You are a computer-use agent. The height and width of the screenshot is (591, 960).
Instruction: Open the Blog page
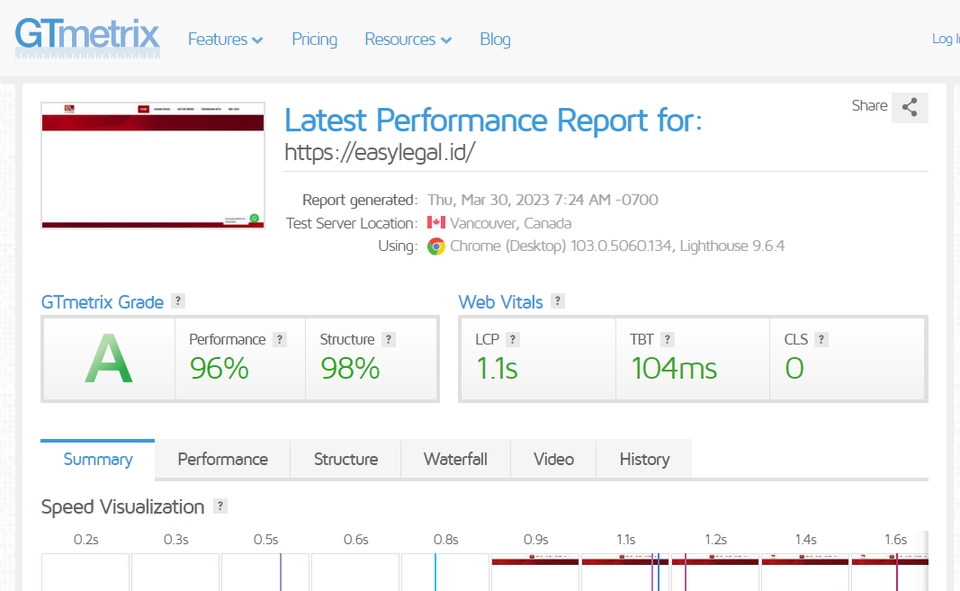coord(495,39)
